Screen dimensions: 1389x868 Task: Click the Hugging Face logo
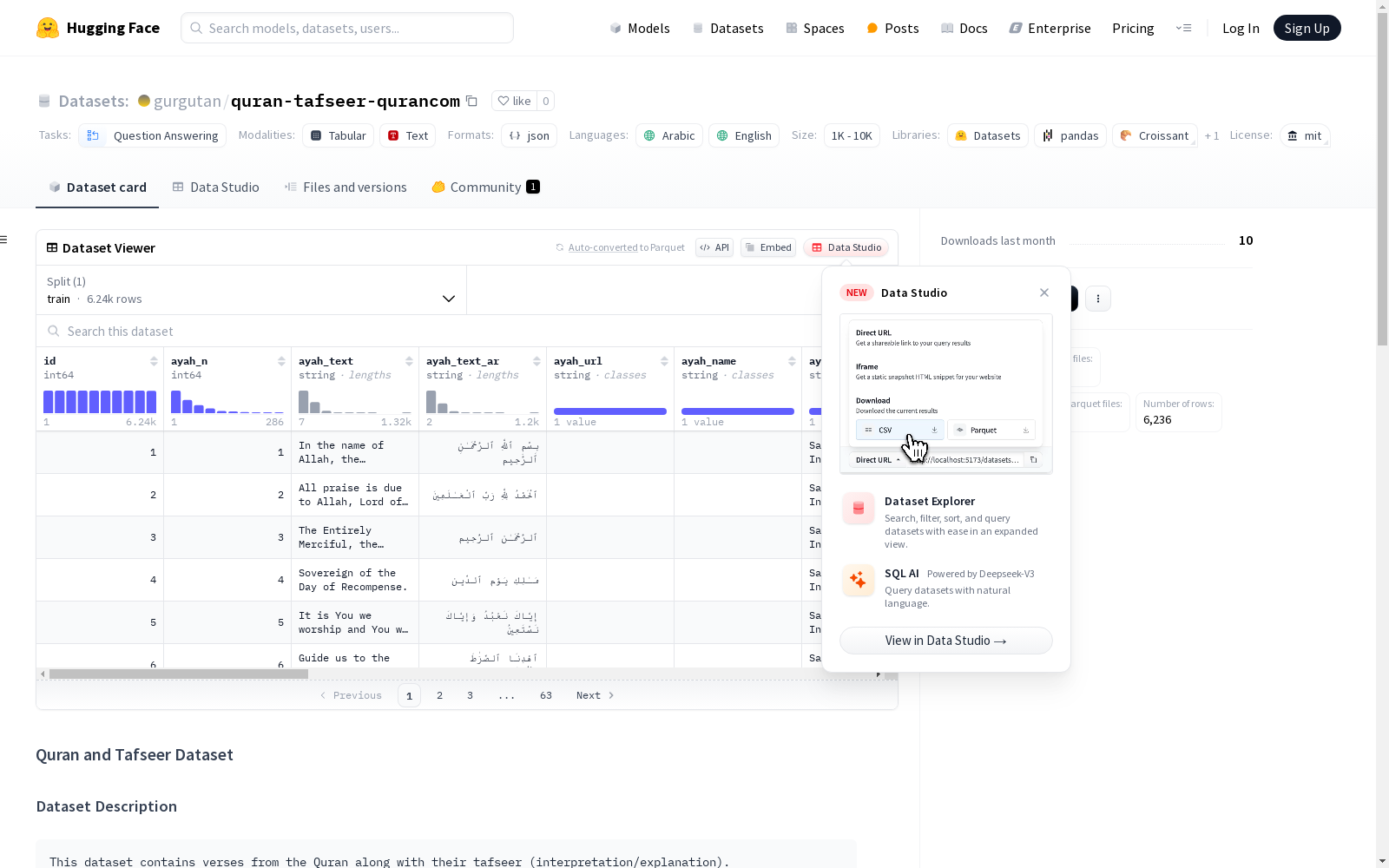pyautogui.click(x=98, y=28)
